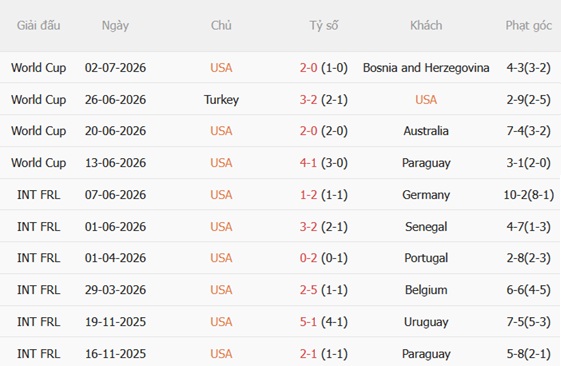Screen dimensions: 561x366
Task: Click the 5-1 (4-1) Uruguay match score
Action: 324,322
